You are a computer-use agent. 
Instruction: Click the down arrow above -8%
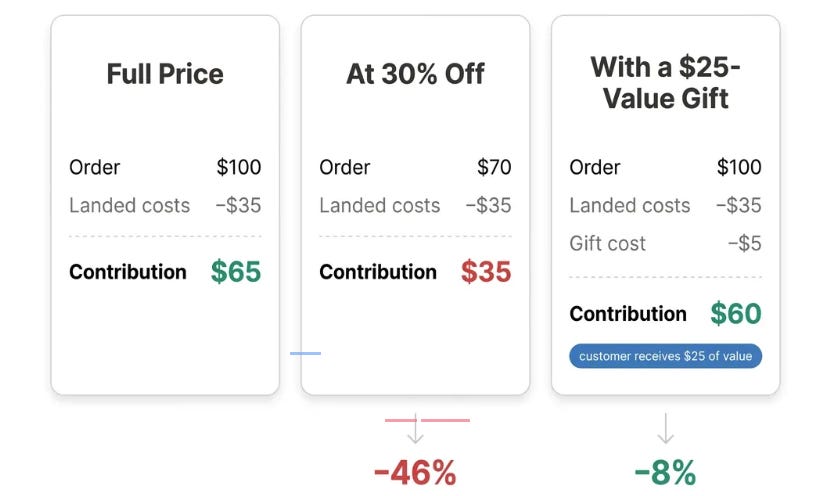[665, 428]
